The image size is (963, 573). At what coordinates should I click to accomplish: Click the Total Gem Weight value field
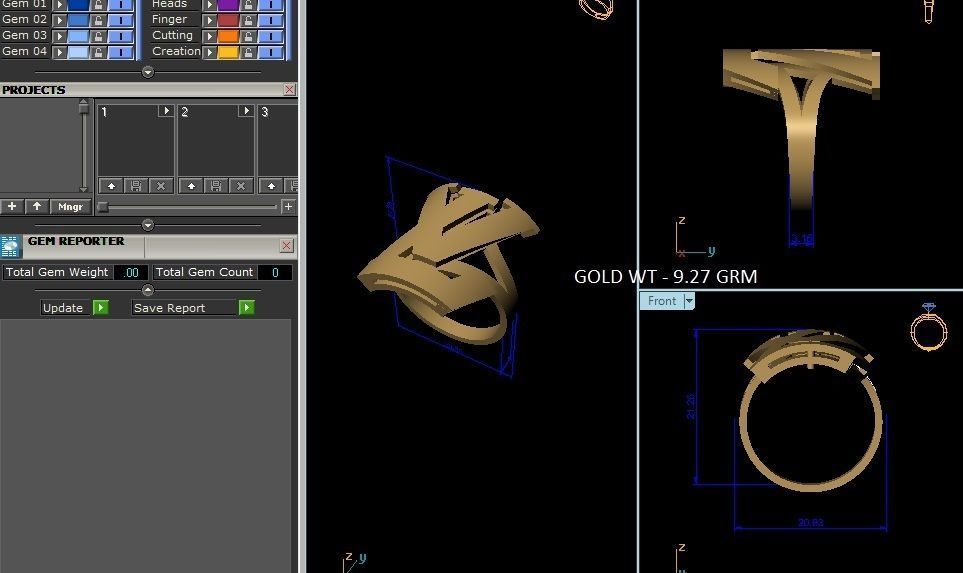click(130, 272)
